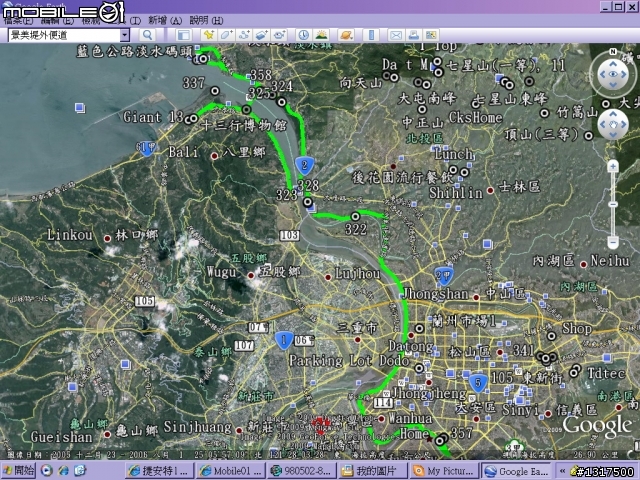Click zoom in plus button
Image resolution: width=640 pixels, height=480 pixels.
point(613,167)
